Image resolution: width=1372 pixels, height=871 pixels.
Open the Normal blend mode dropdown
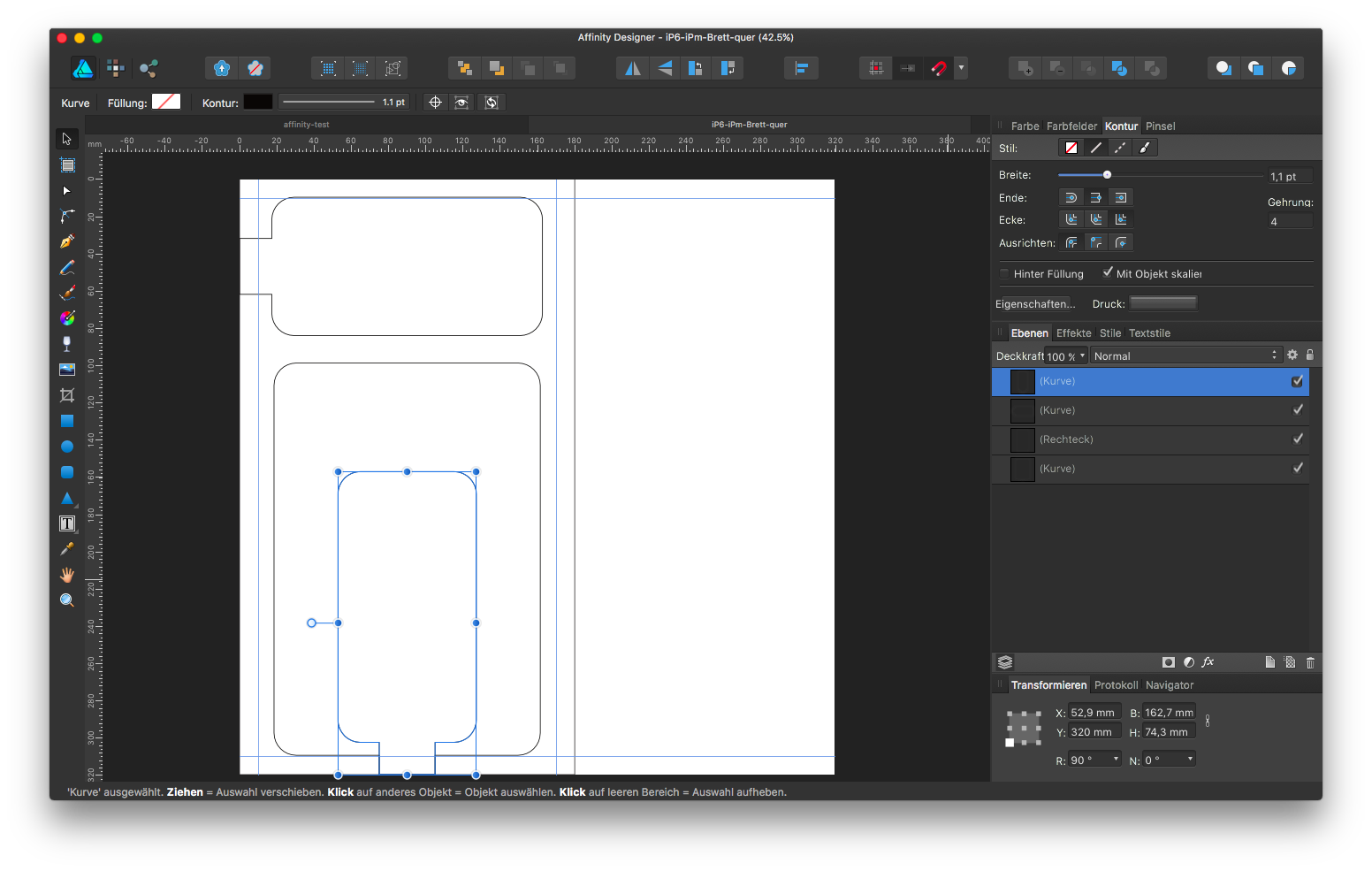[x=1185, y=355]
